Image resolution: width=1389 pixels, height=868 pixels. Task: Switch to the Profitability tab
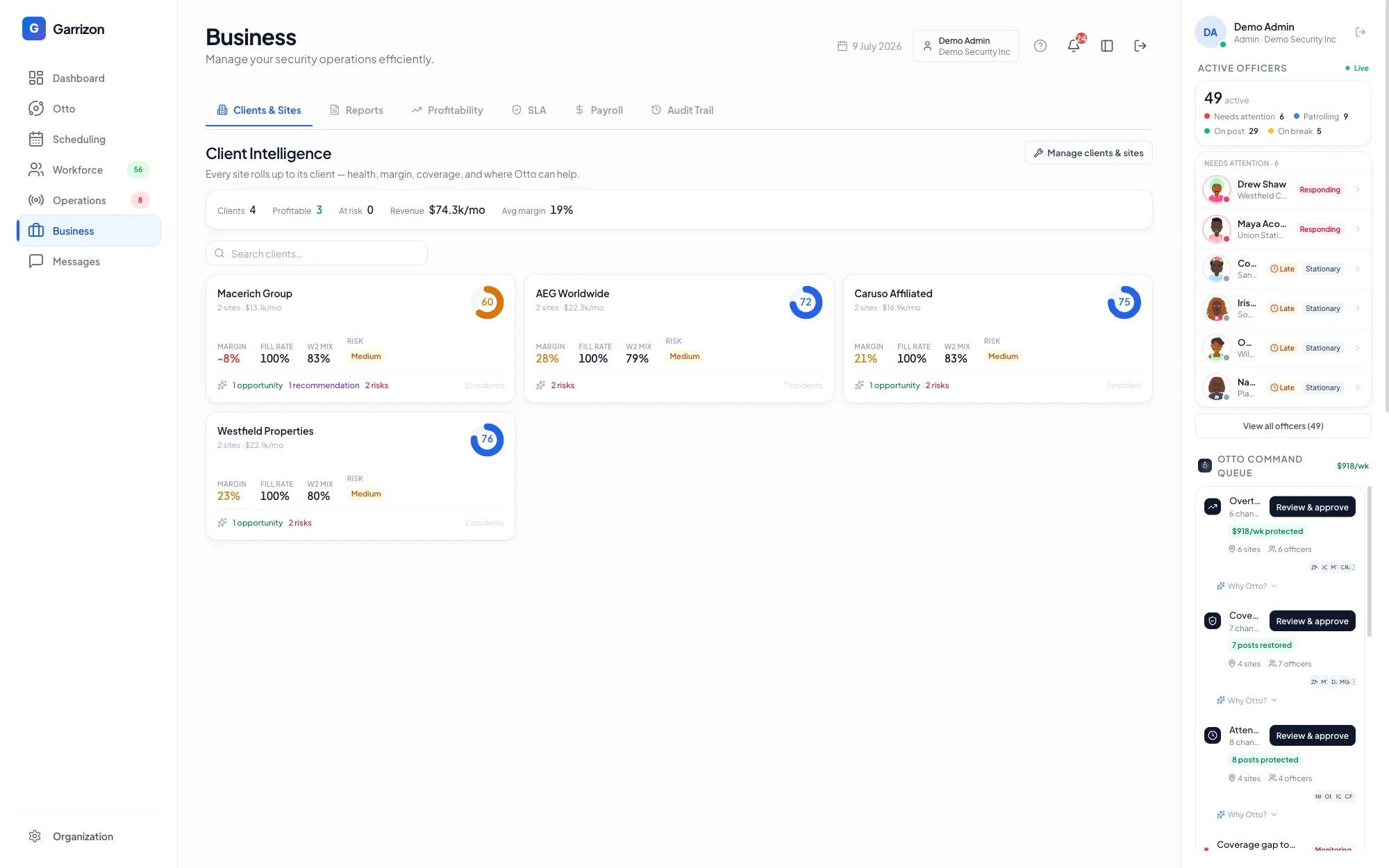click(x=447, y=110)
